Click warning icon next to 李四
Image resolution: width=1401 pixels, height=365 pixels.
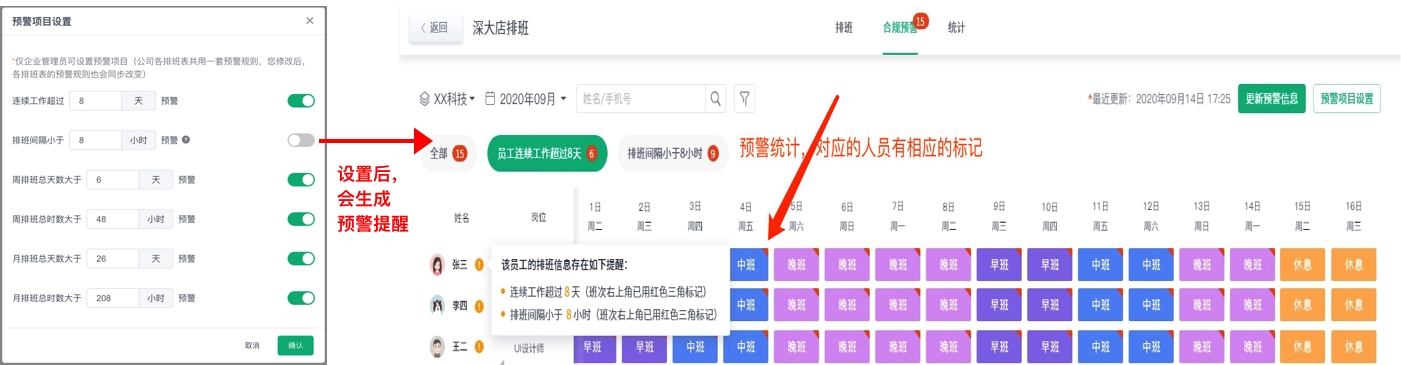(x=479, y=306)
